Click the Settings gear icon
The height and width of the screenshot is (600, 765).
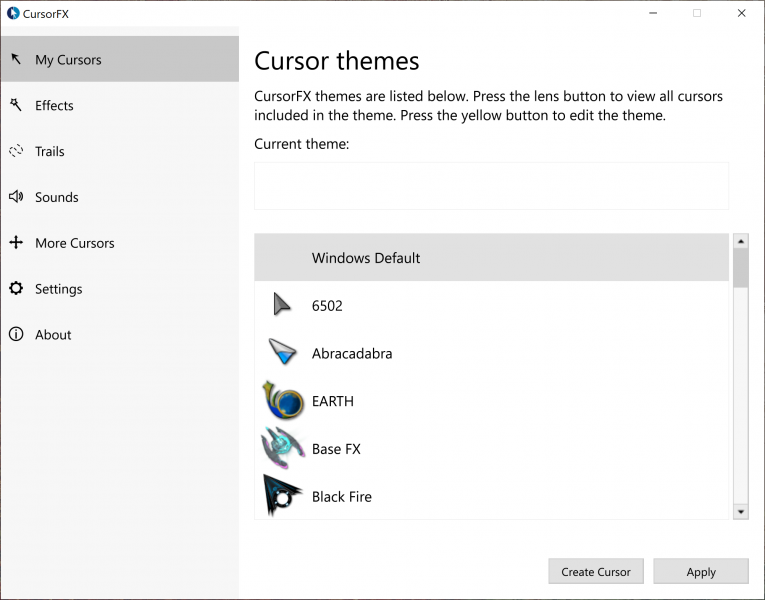(x=16, y=288)
